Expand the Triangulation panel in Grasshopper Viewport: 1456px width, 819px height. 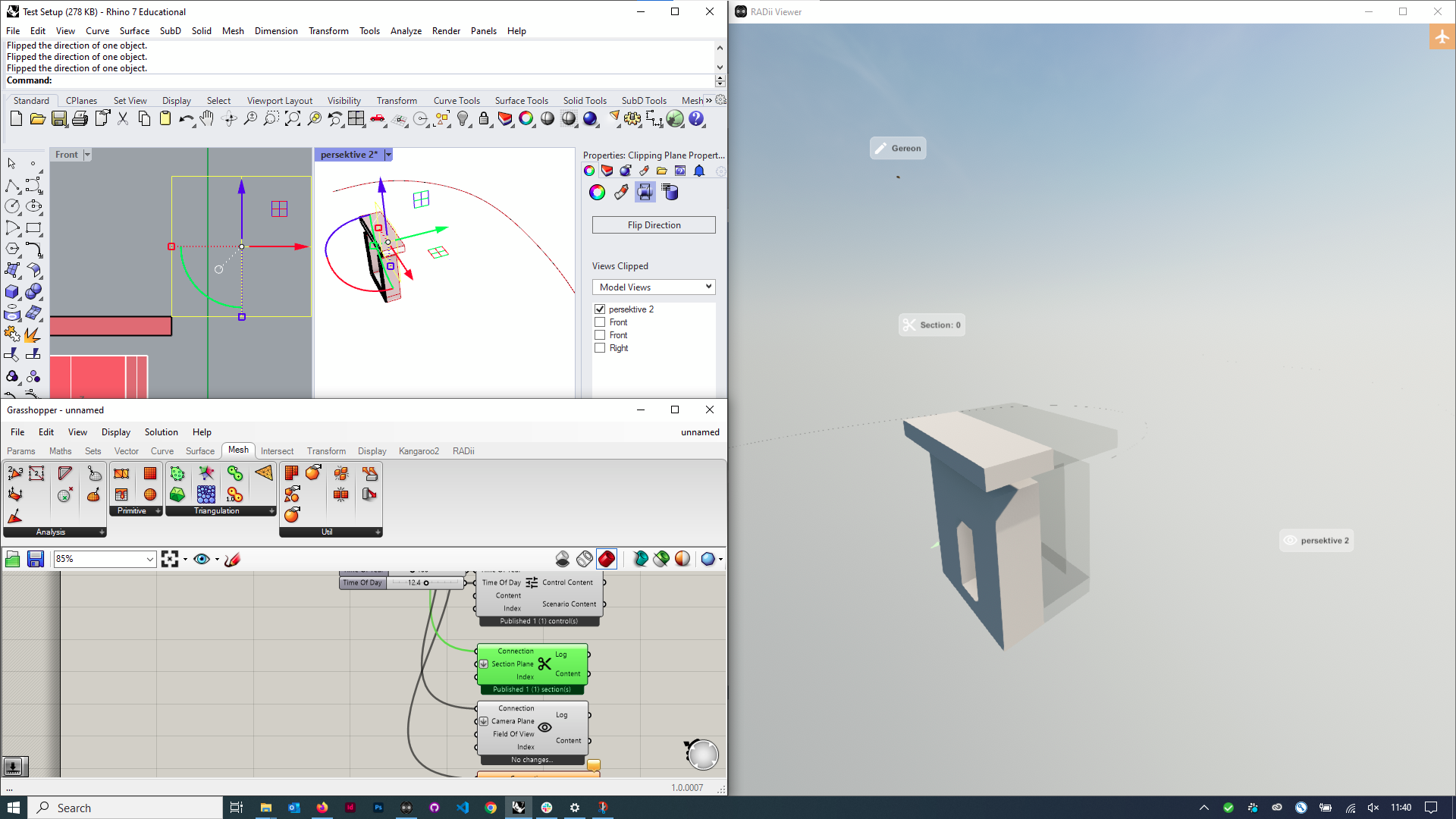[x=271, y=510]
